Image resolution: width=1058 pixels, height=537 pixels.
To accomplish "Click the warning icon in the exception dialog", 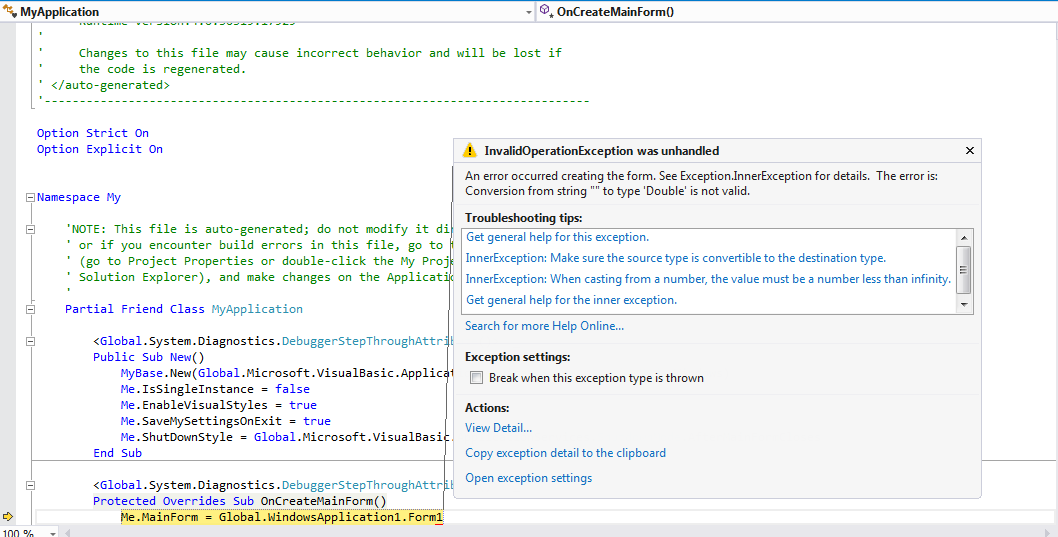I will click(x=469, y=151).
